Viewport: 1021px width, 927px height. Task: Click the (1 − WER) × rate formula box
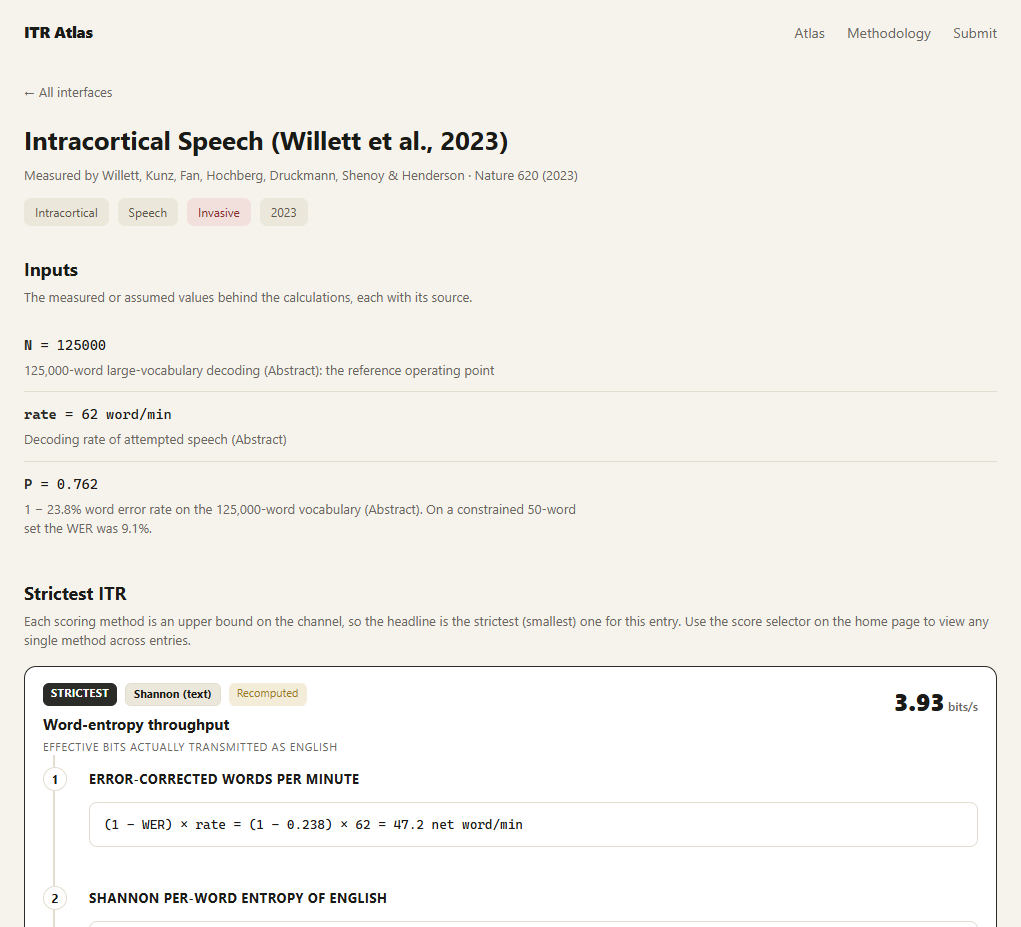click(x=533, y=825)
